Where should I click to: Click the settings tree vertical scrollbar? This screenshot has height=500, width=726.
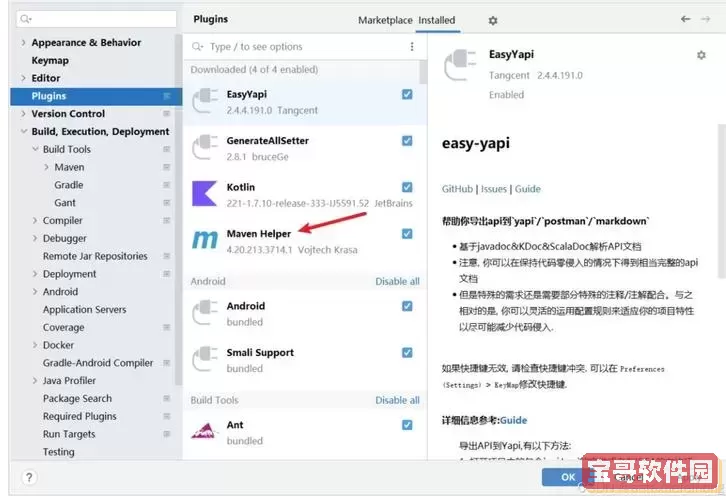pyautogui.click(x=178, y=209)
